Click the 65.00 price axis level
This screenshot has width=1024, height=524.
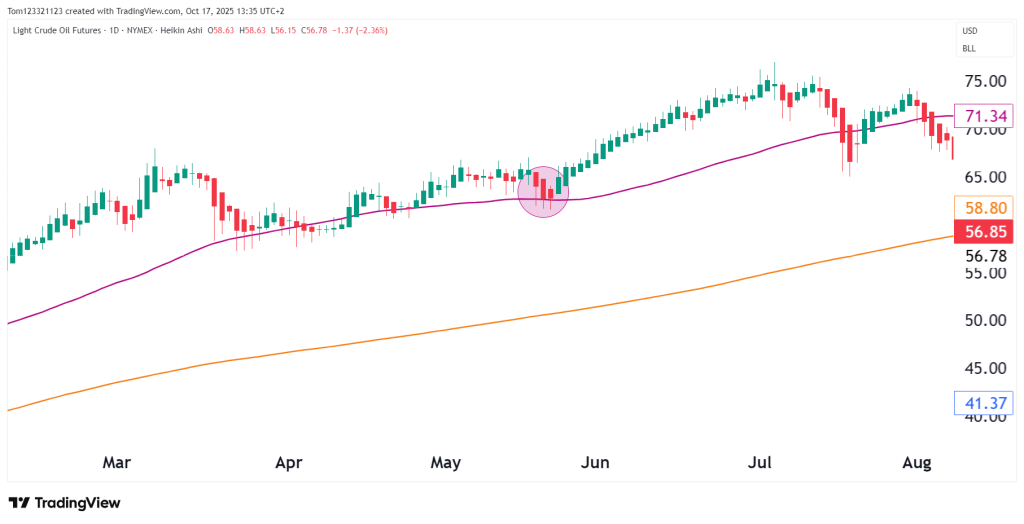(x=984, y=177)
